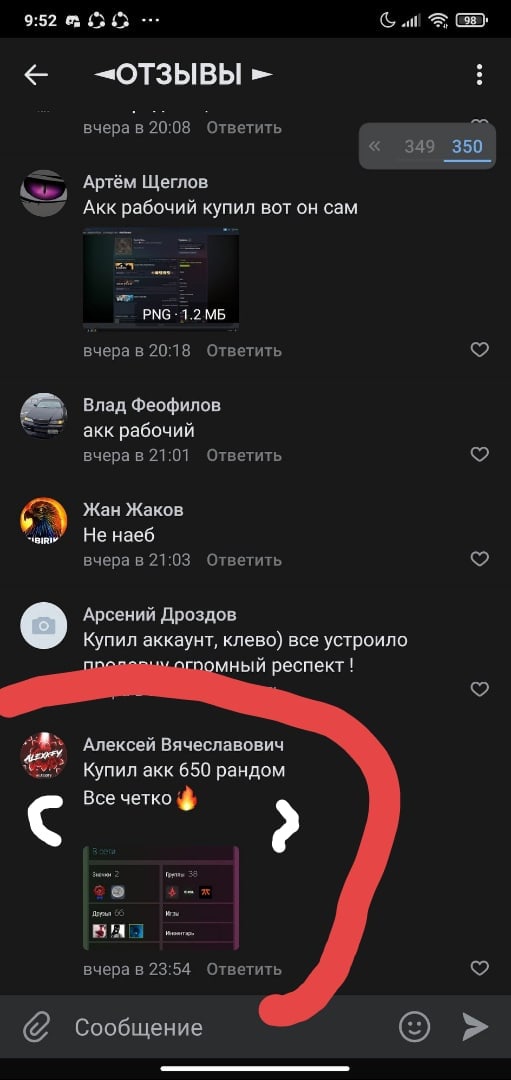Open Алексей Вячеславович's profile name
511x1080 pixels.
coord(183,745)
